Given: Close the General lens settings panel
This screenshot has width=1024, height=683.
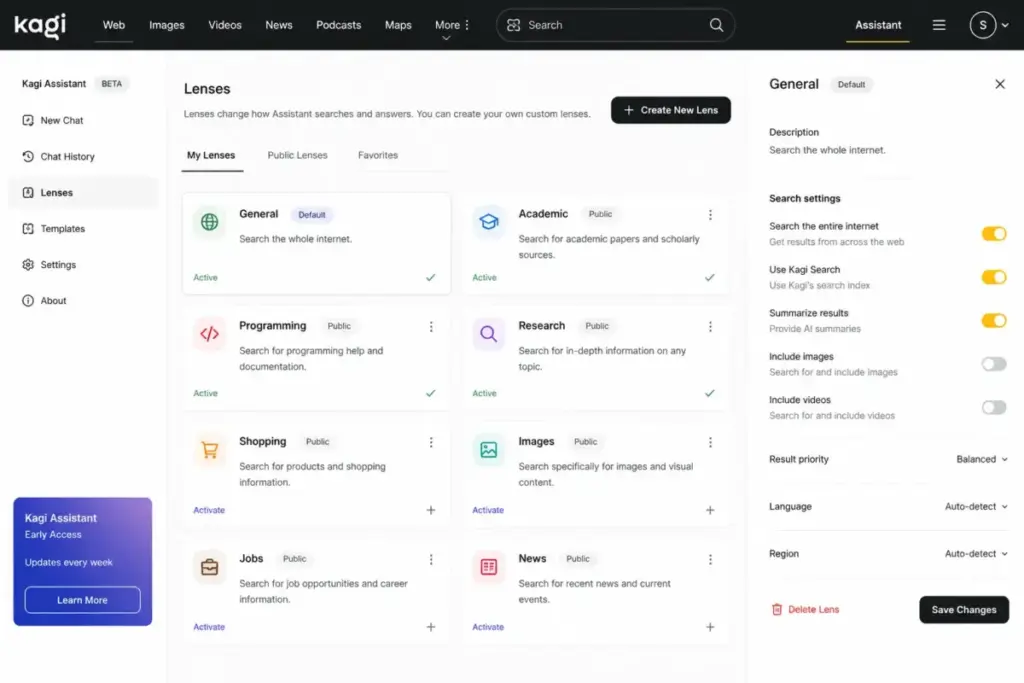Looking at the screenshot, I should [1000, 84].
